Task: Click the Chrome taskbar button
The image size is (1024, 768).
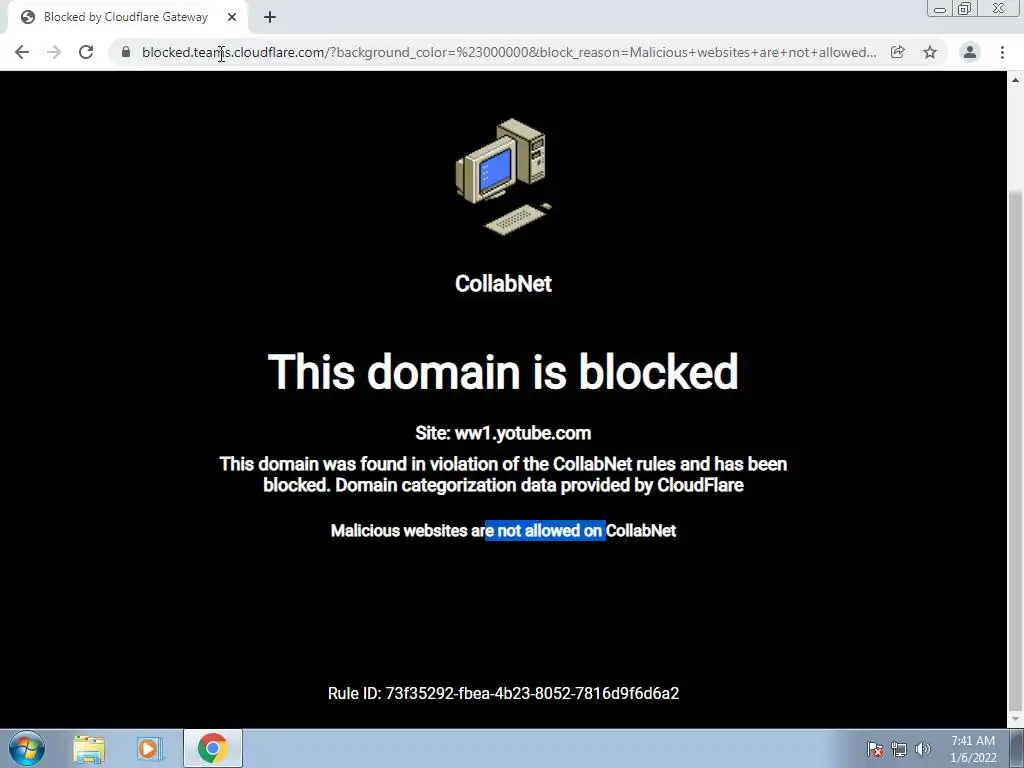Action: click(212, 748)
